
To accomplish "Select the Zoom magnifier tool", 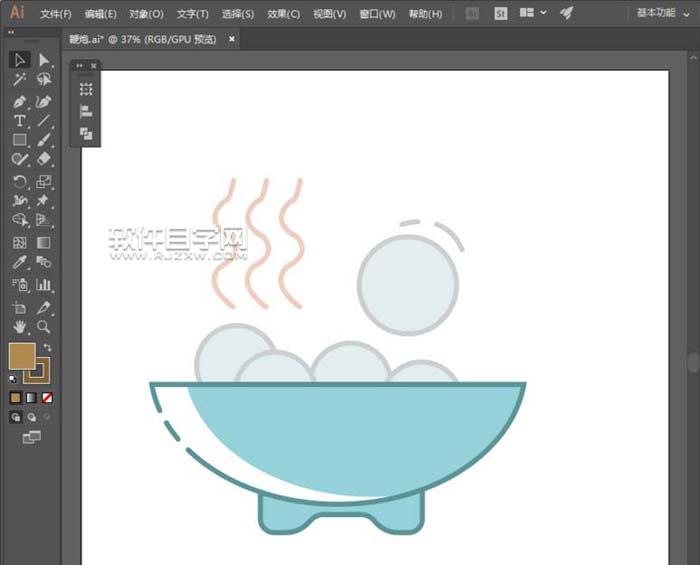I will pos(44,327).
